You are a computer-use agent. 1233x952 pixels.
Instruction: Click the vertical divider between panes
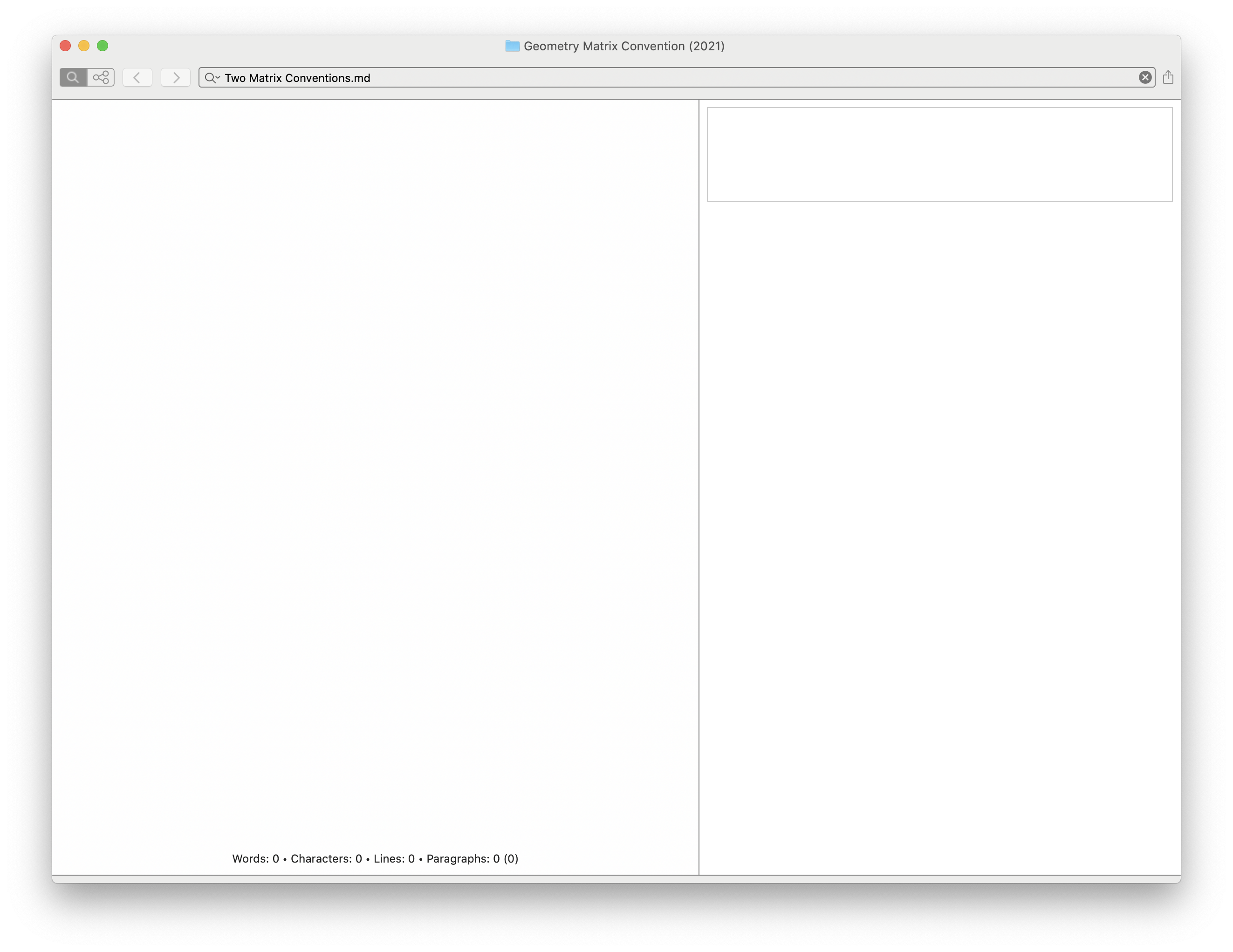point(699,485)
